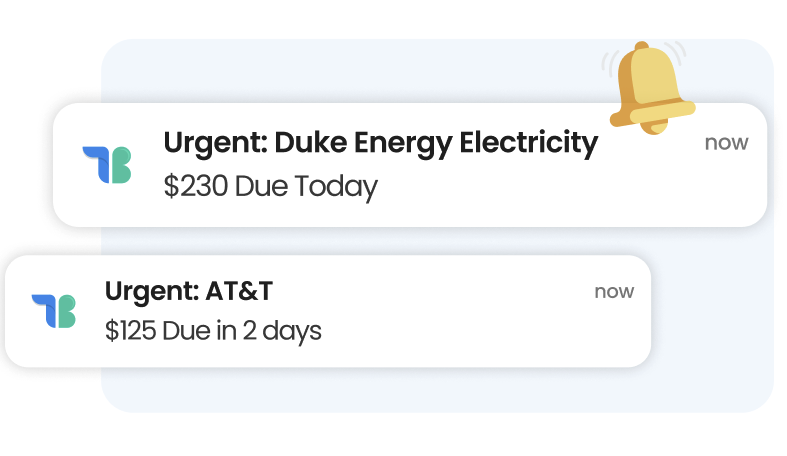Click blue half of AT&T notification logo
This screenshot has height=456, width=787.
pos(43,306)
